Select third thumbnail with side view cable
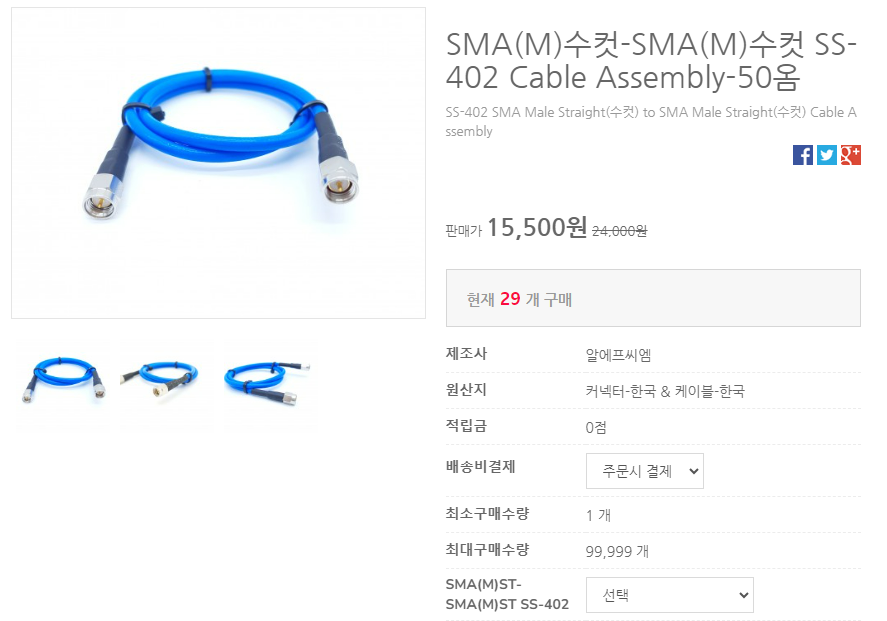 267,380
